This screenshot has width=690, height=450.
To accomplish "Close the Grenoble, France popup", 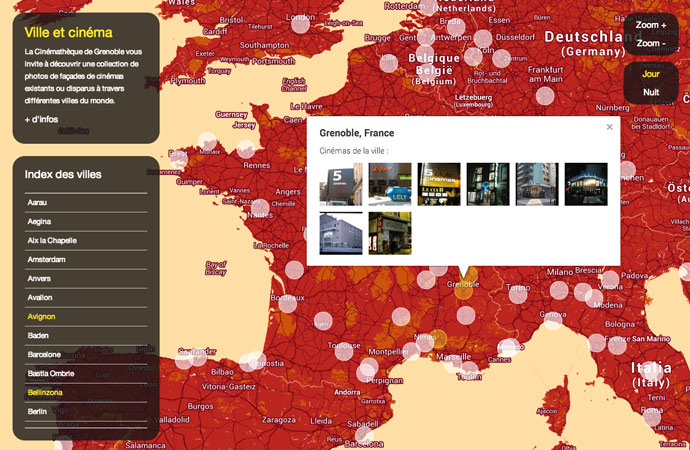I will click(x=609, y=127).
